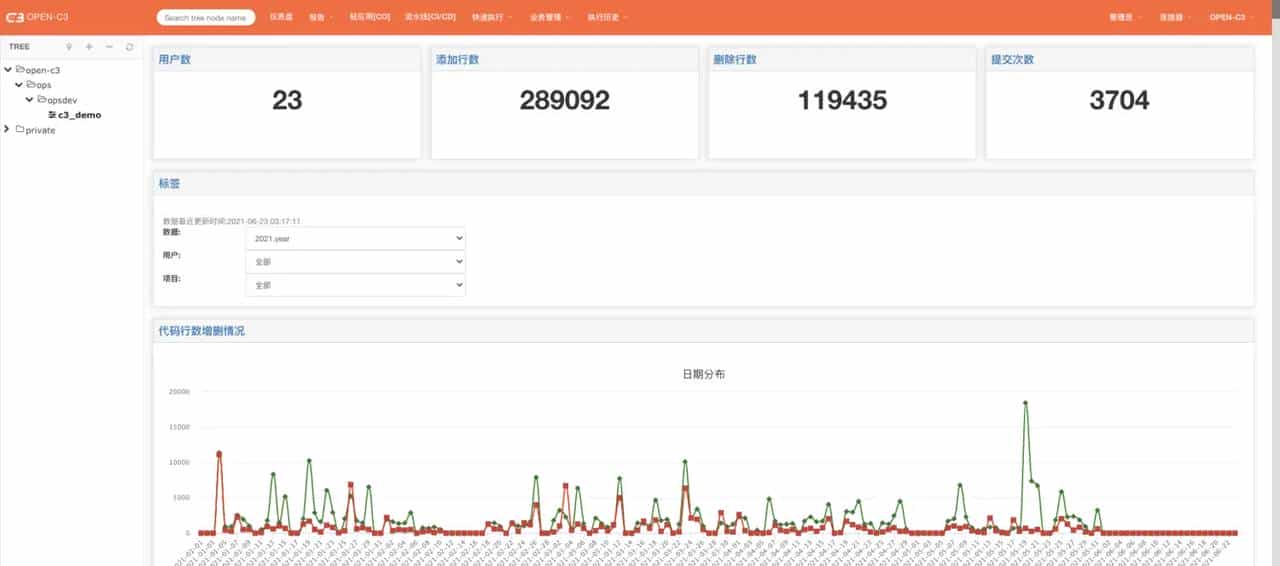The image size is (1280, 566).
Task: Open the 流水线[CI/CD] menu item
Action: coord(430,17)
